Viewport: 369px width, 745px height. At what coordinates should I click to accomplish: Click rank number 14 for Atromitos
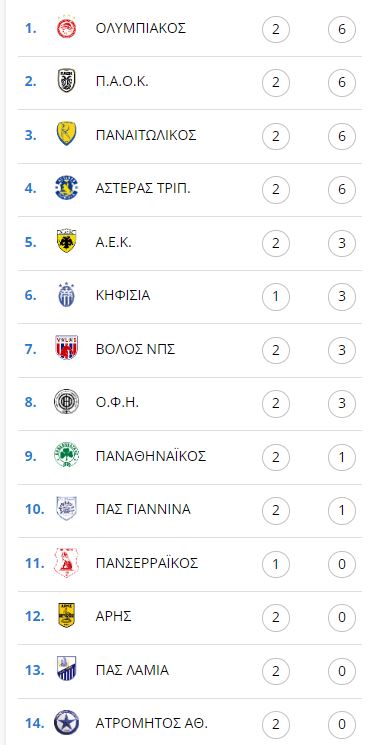point(35,724)
